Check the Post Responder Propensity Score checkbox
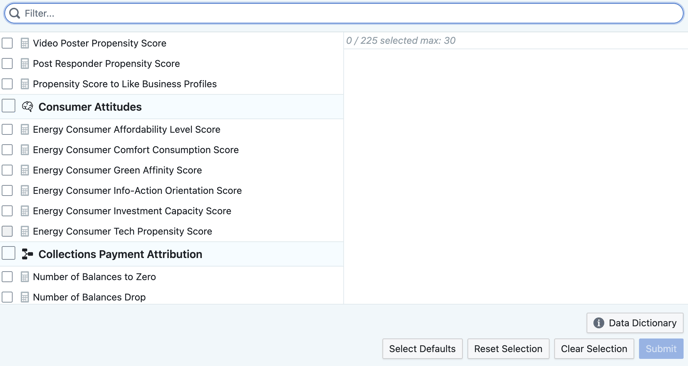 pyautogui.click(x=7, y=64)
